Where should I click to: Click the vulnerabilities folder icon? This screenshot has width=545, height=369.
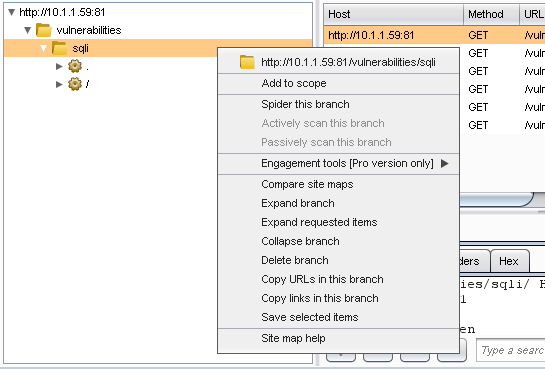pyautogui.click(x=44, y=30)
